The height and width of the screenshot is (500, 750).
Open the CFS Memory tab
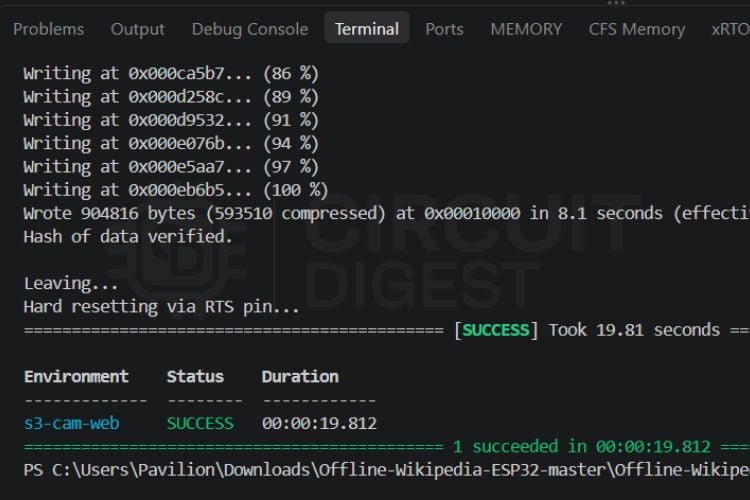(x=637, y=29)
